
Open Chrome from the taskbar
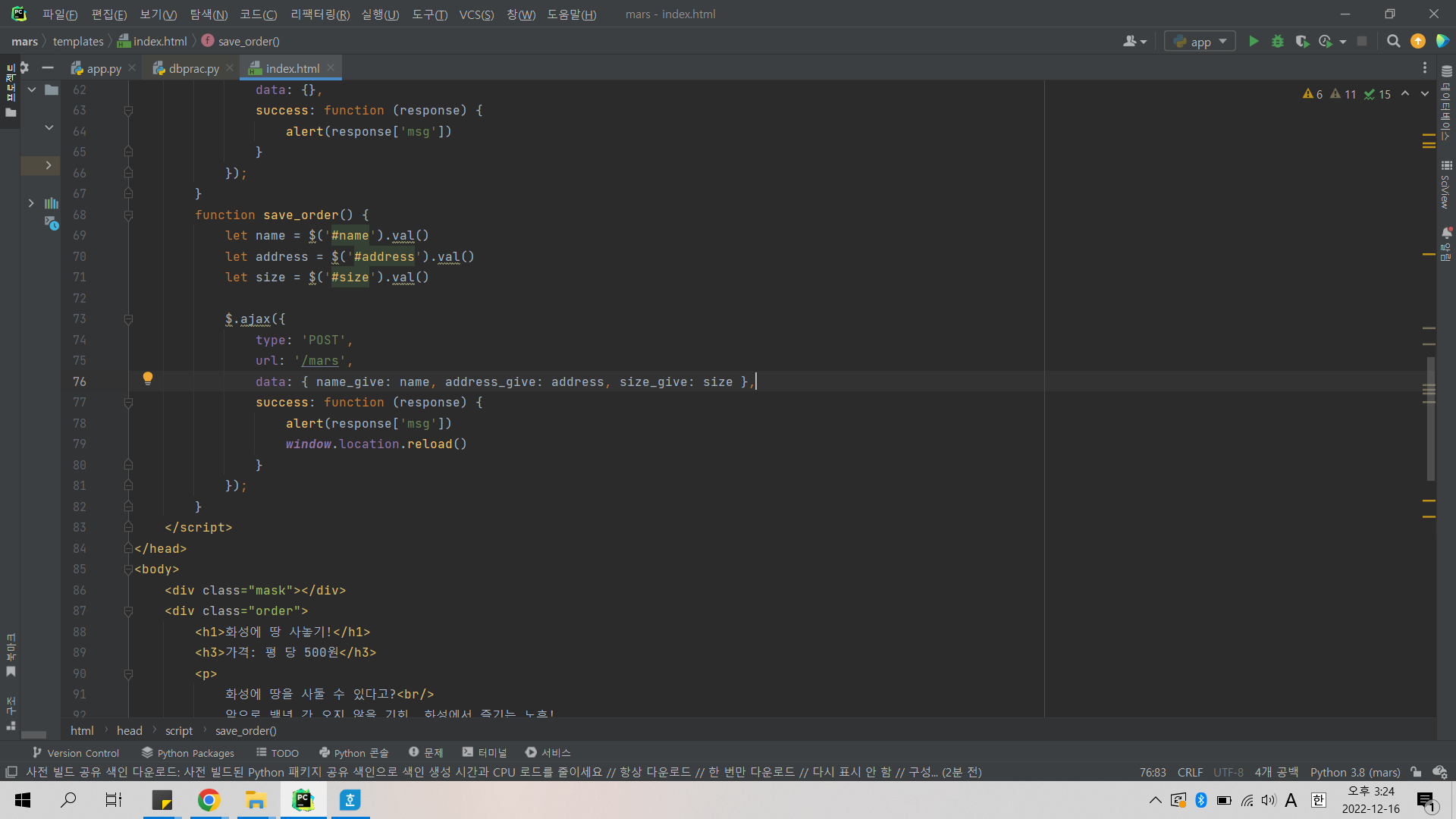pyautogui.click(x=209, y=800)
